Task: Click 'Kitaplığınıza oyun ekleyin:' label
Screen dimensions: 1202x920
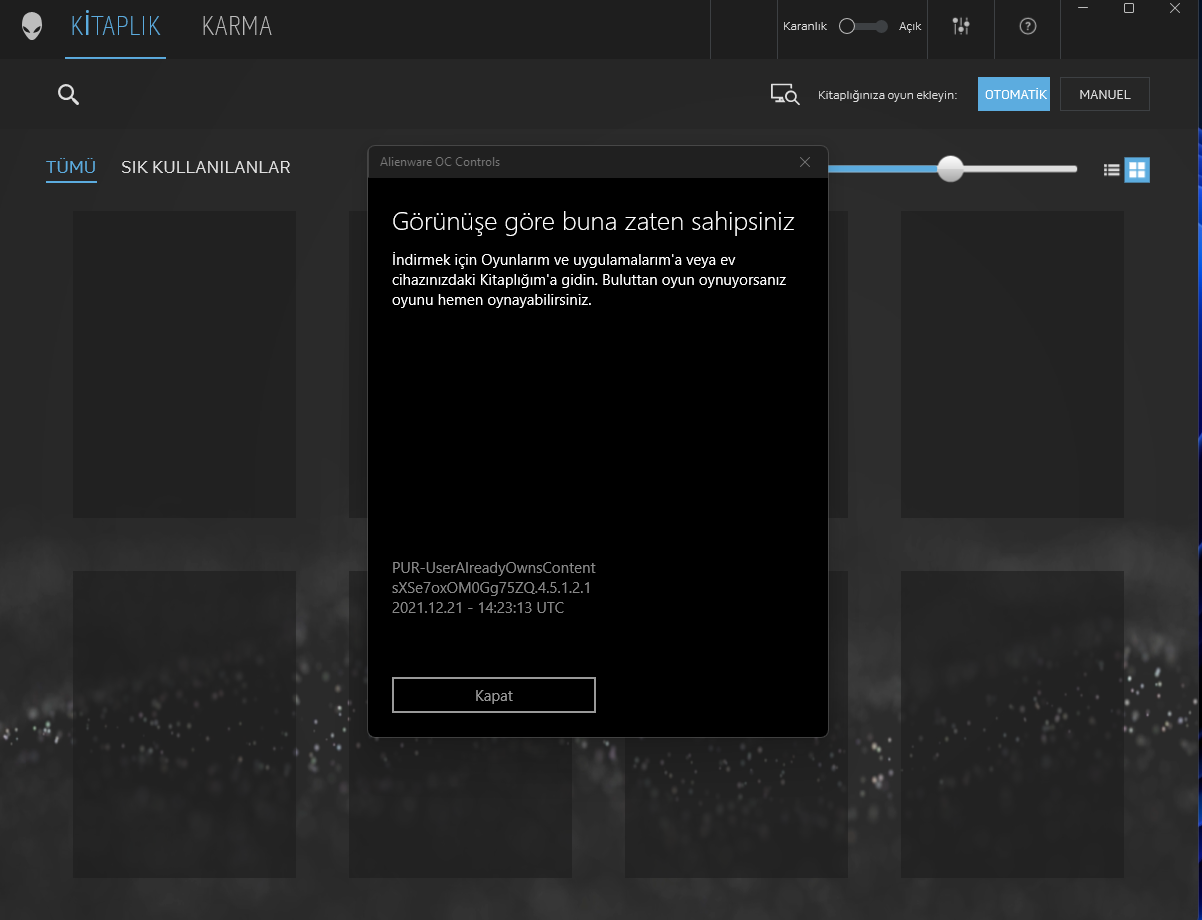Action: coord(888,95)
